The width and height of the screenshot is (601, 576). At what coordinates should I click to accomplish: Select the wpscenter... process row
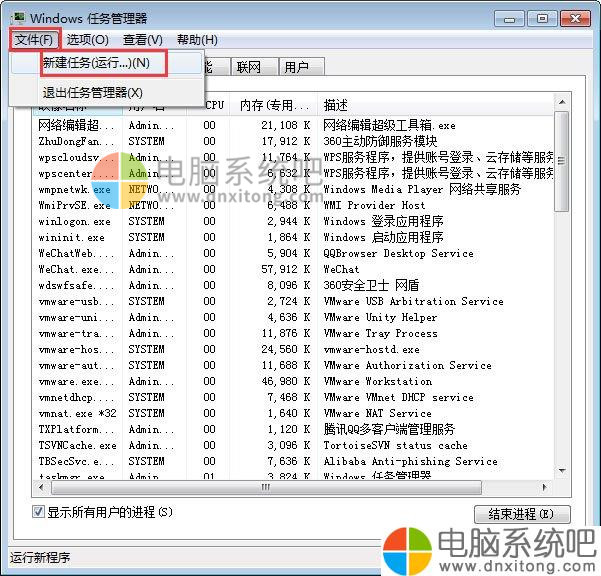(x=293, y=174)
